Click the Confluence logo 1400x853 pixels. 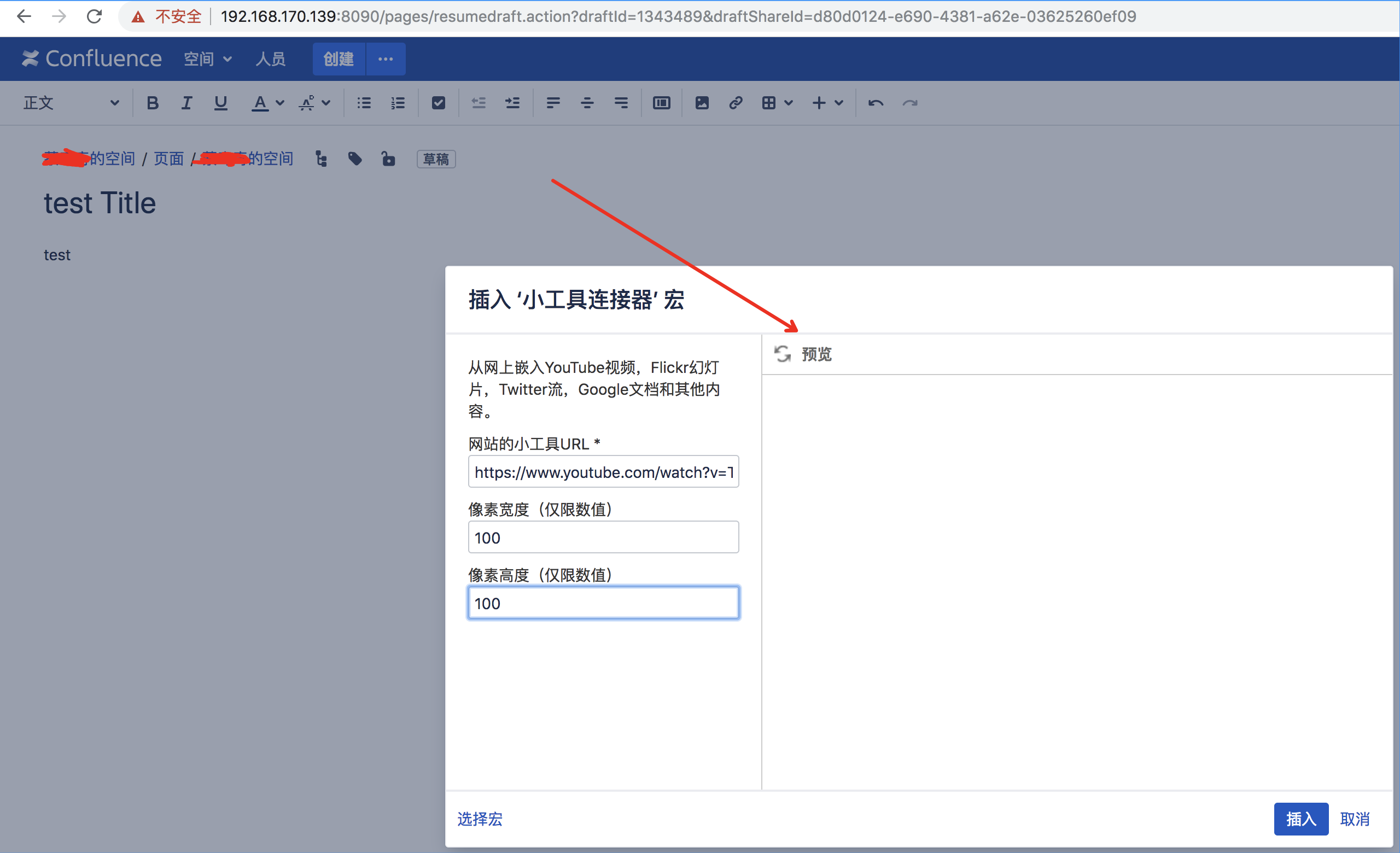click(91, 59)
